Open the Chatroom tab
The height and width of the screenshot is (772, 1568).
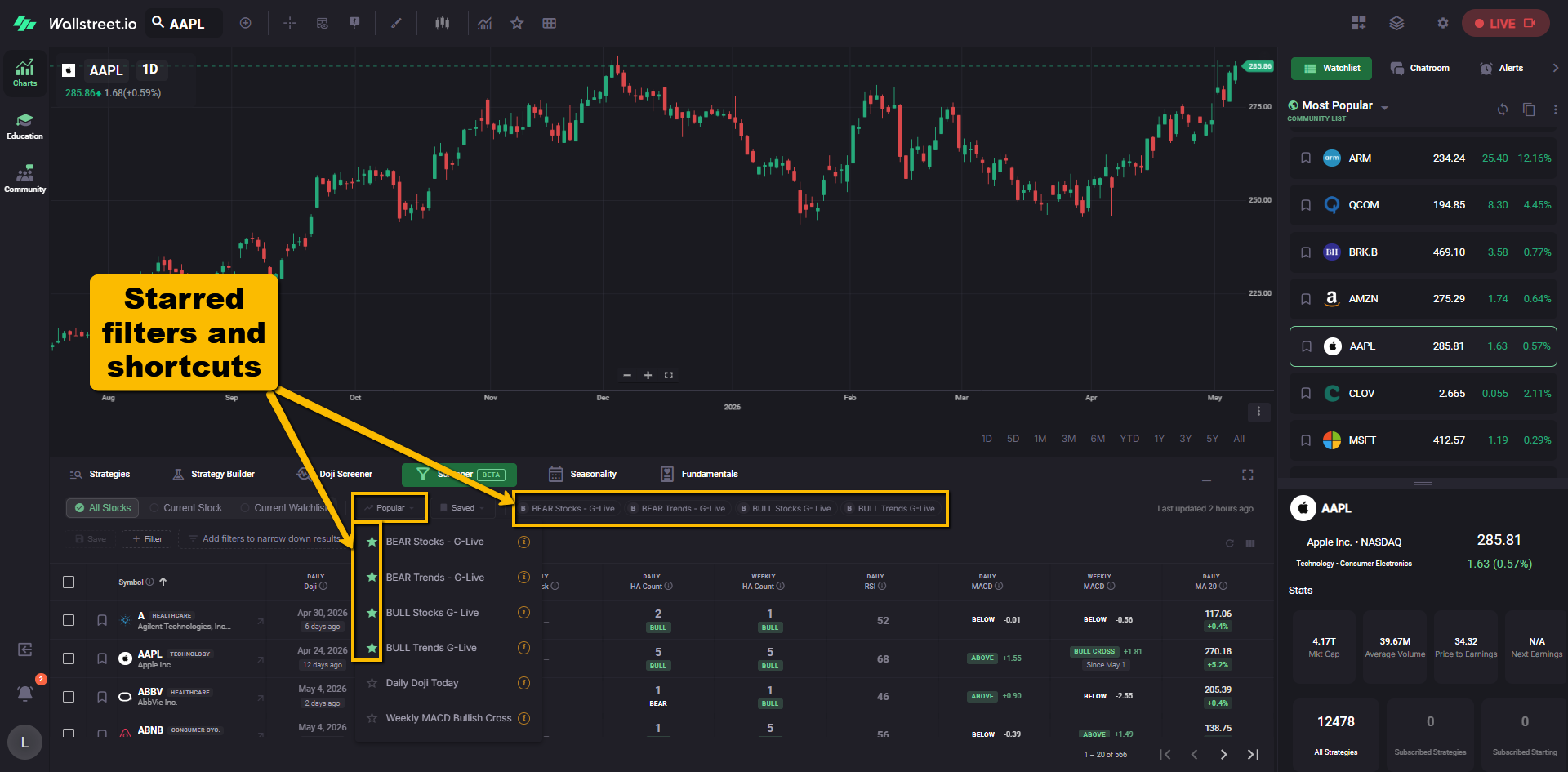point(1420,68)
